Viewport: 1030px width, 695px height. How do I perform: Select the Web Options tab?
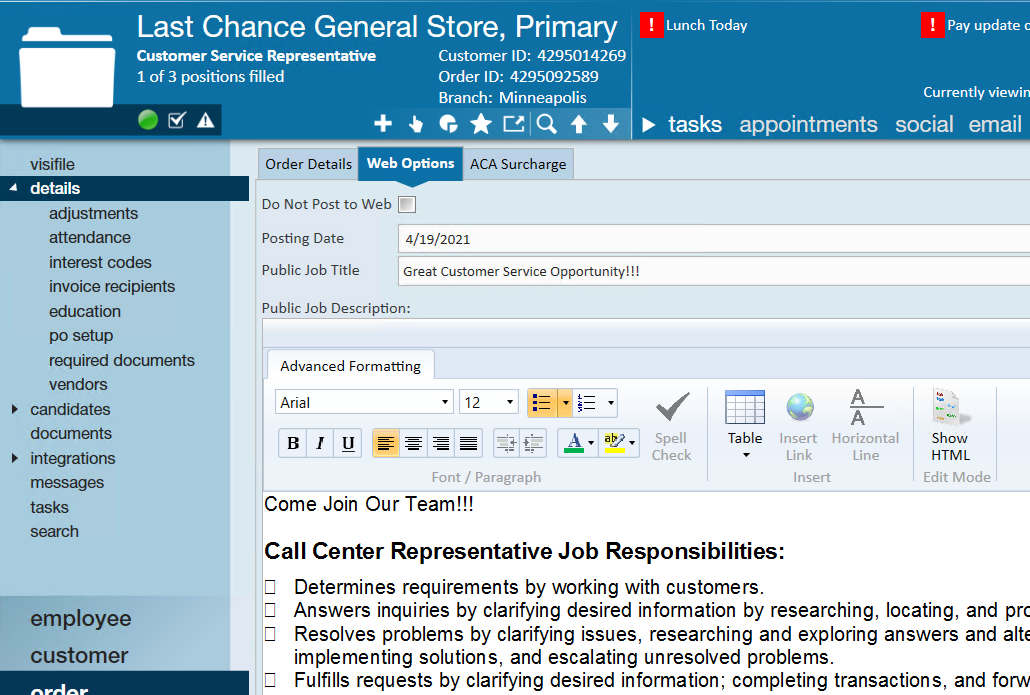tap(411, 164)
